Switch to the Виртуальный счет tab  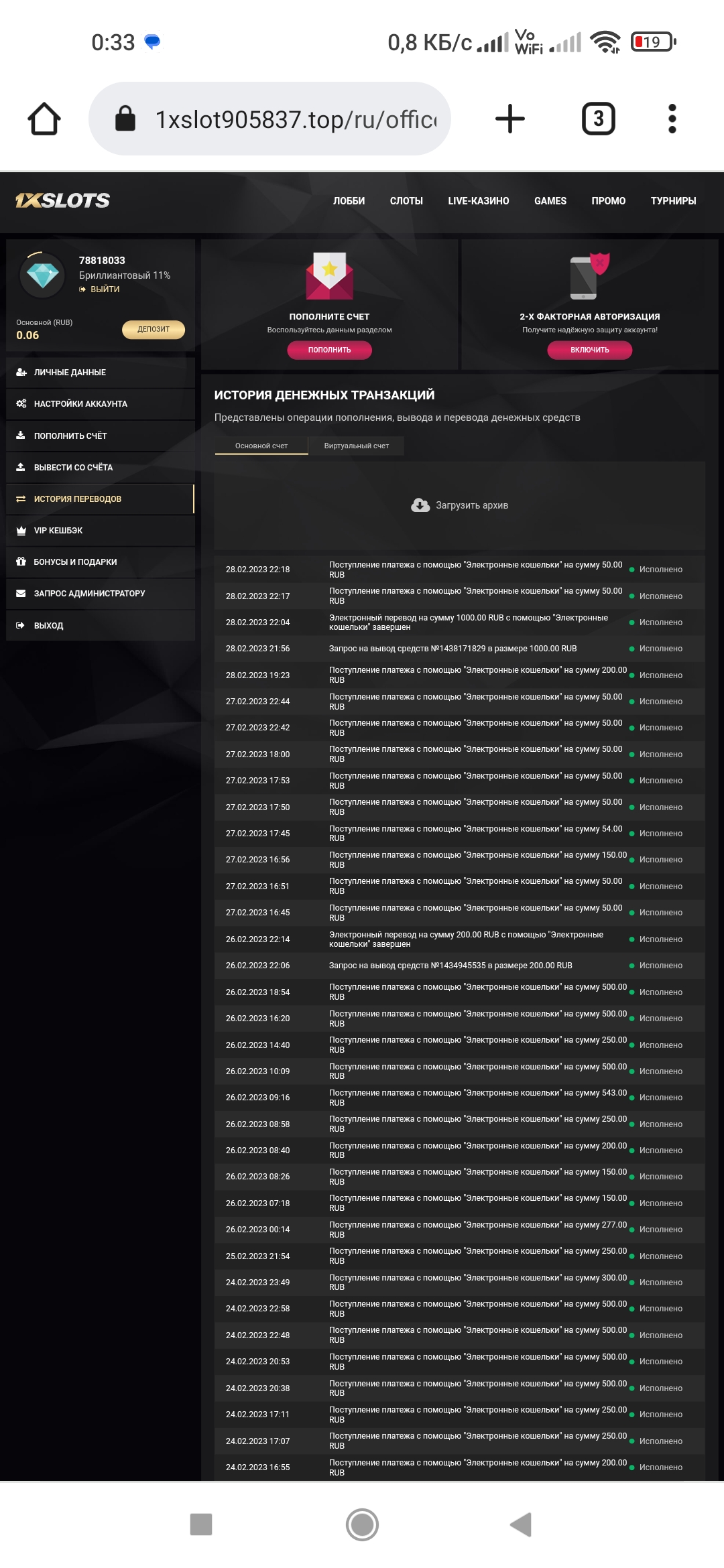click(356, 446)
